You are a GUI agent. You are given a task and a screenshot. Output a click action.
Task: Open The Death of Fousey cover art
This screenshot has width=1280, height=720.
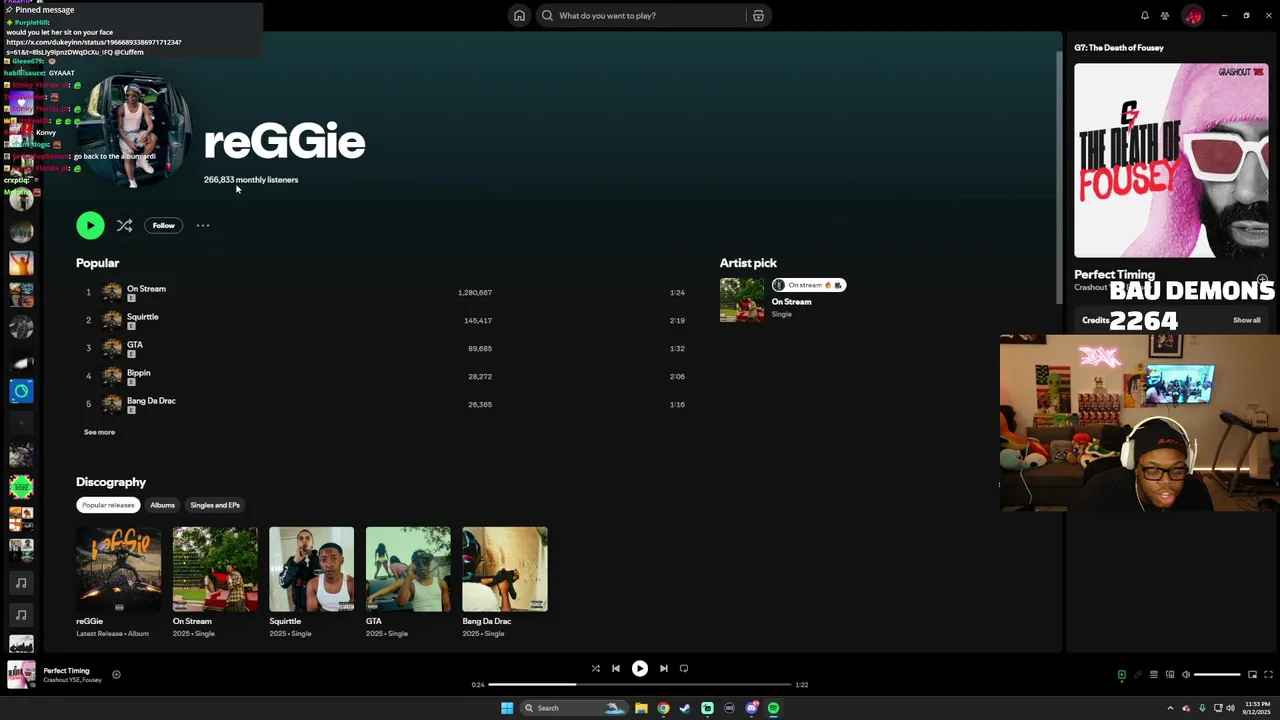coord(1171,161)
